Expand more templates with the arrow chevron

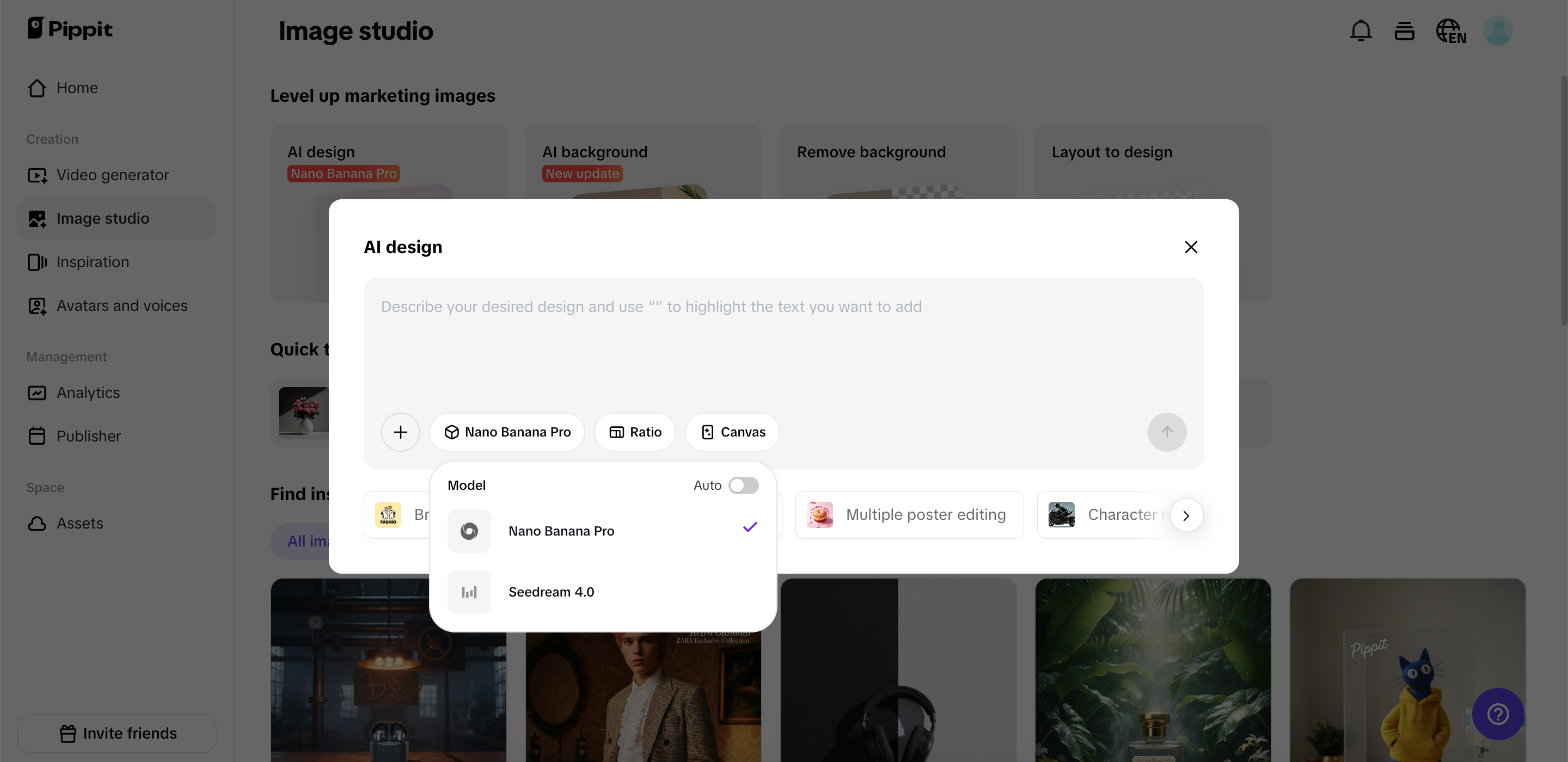(x=1186, y=515)
